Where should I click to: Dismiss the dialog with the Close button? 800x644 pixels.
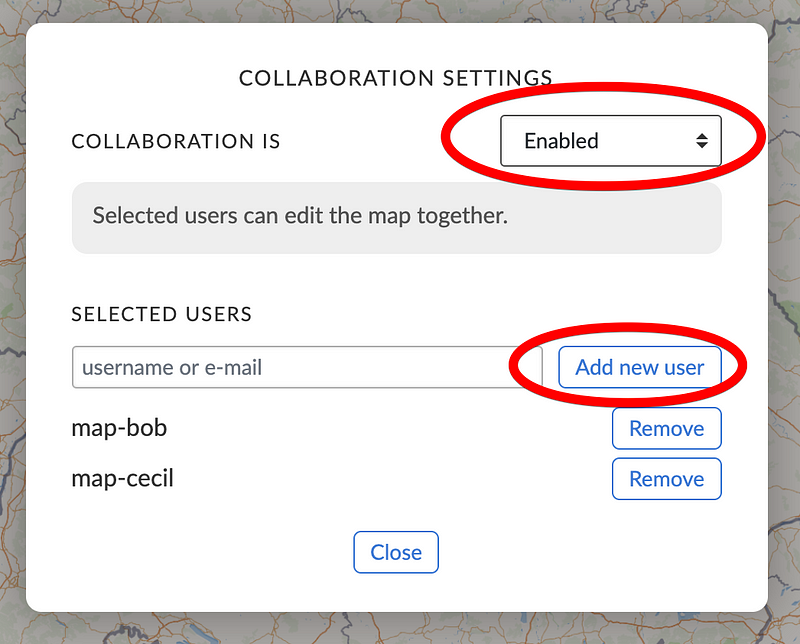[x=396, y=552]
